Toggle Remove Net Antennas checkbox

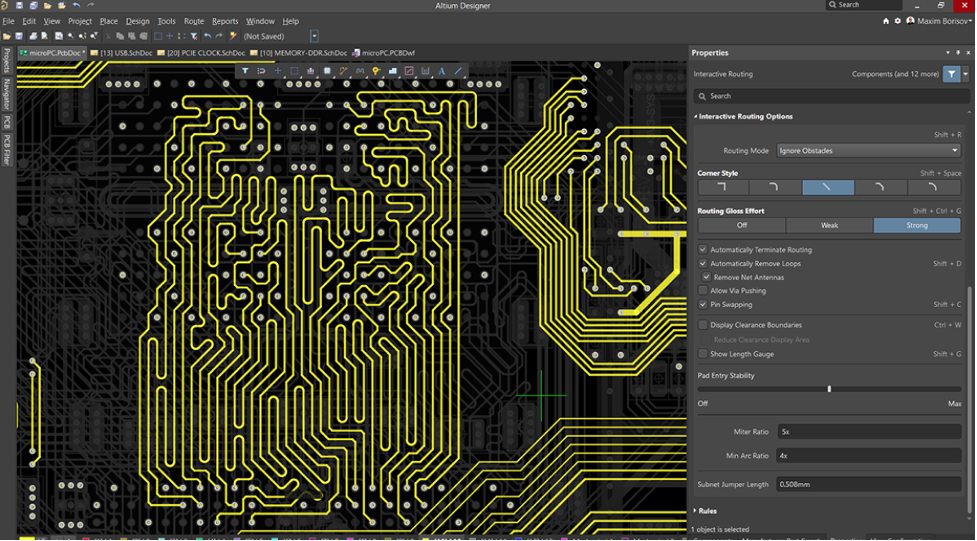click(707, 277)
